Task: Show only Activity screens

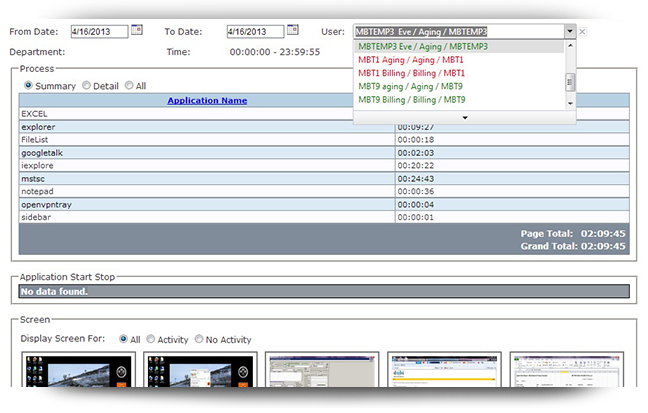Action: pyautogui.click(x=150, y=339)
